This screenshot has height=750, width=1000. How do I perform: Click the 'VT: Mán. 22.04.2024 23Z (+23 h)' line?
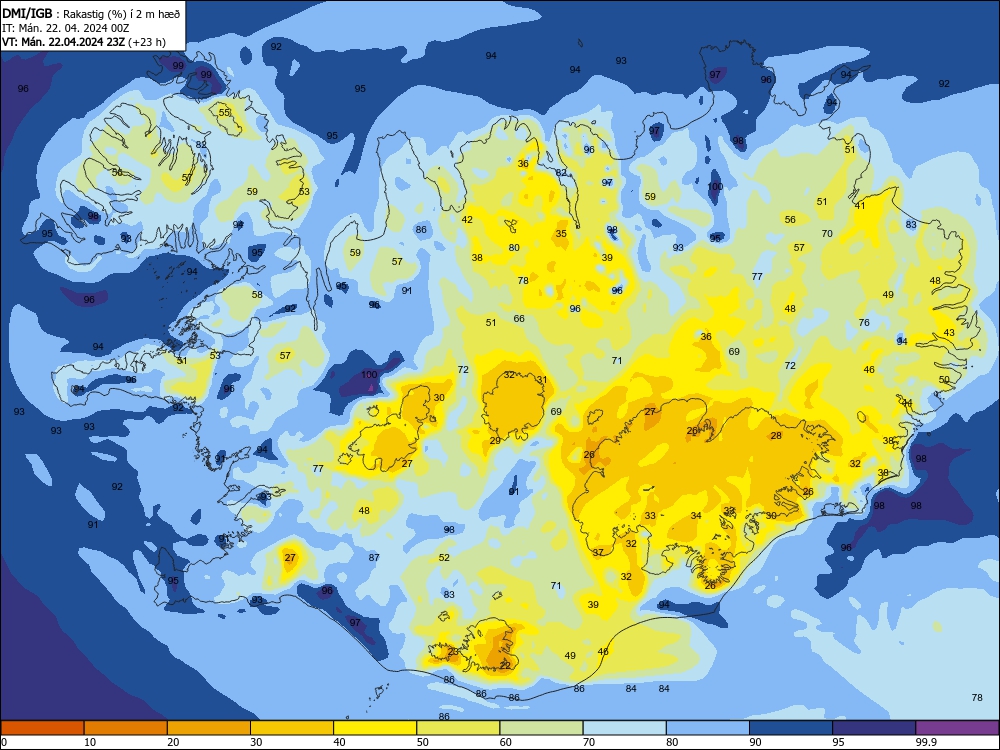[84, 42]
